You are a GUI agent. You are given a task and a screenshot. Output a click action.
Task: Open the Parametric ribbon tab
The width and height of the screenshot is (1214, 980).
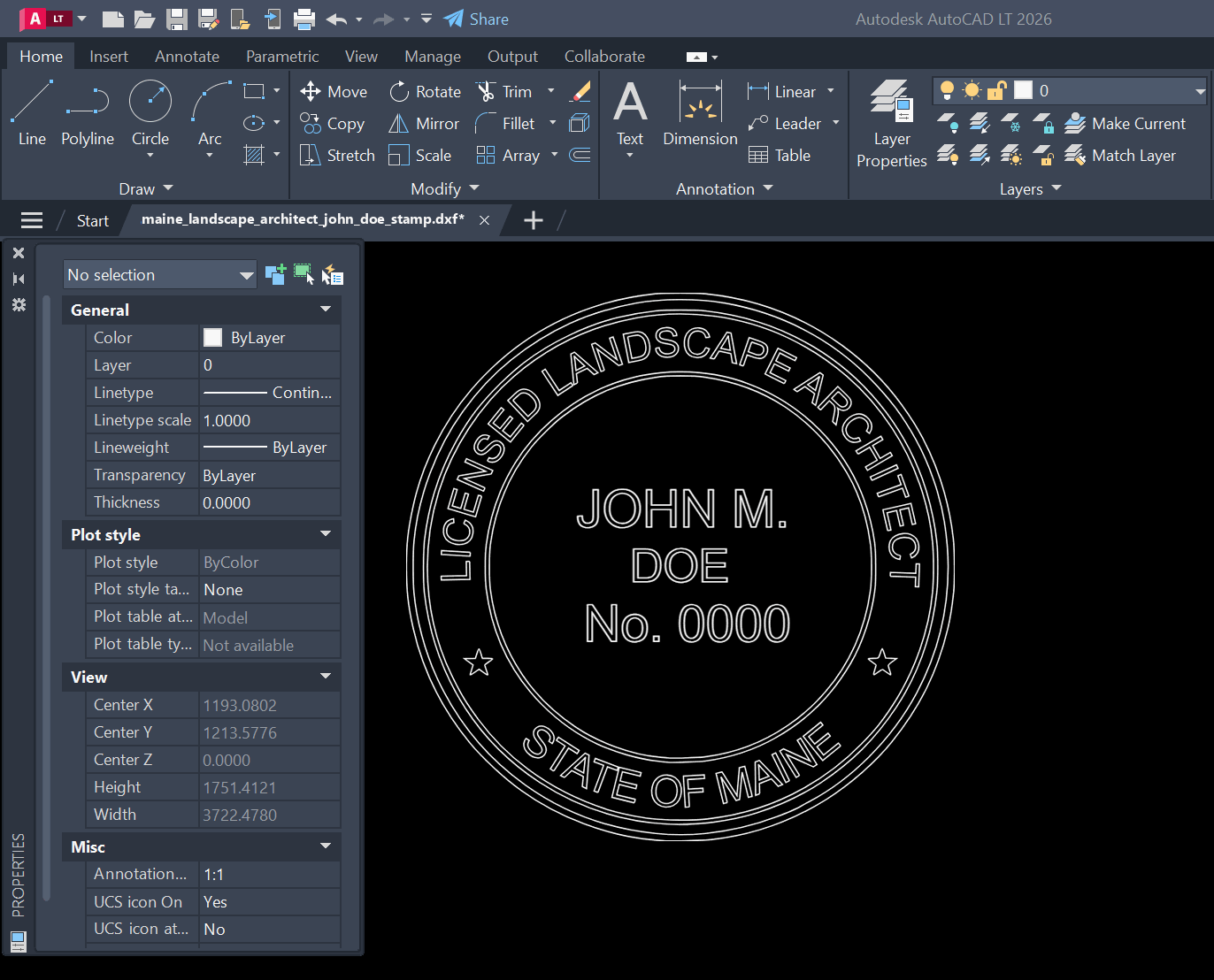282,57
